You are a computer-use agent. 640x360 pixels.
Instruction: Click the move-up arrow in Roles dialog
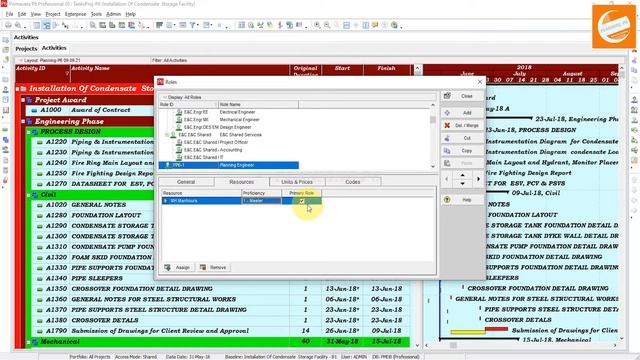(x=462, y=175)
